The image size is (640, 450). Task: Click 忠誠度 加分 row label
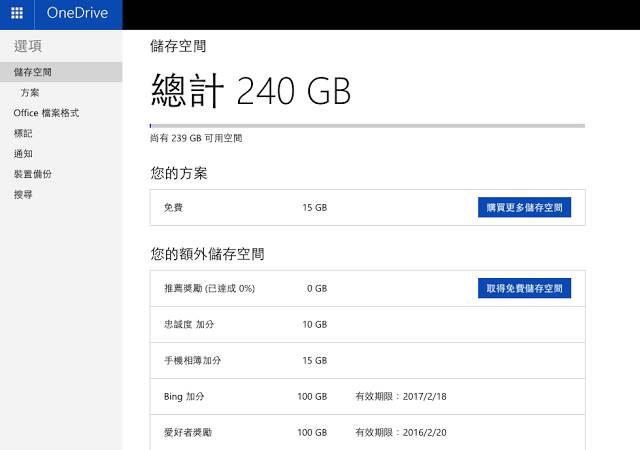pos(189,324)
